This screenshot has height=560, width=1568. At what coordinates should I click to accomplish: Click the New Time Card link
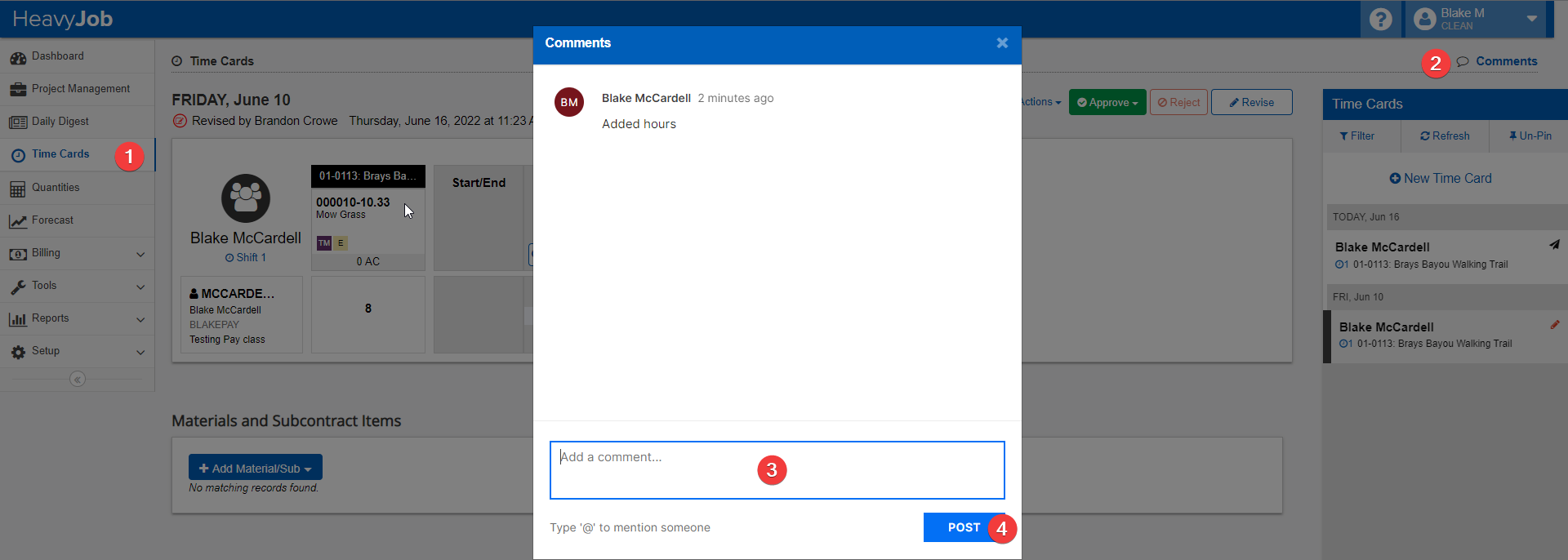click(1441, 178)
